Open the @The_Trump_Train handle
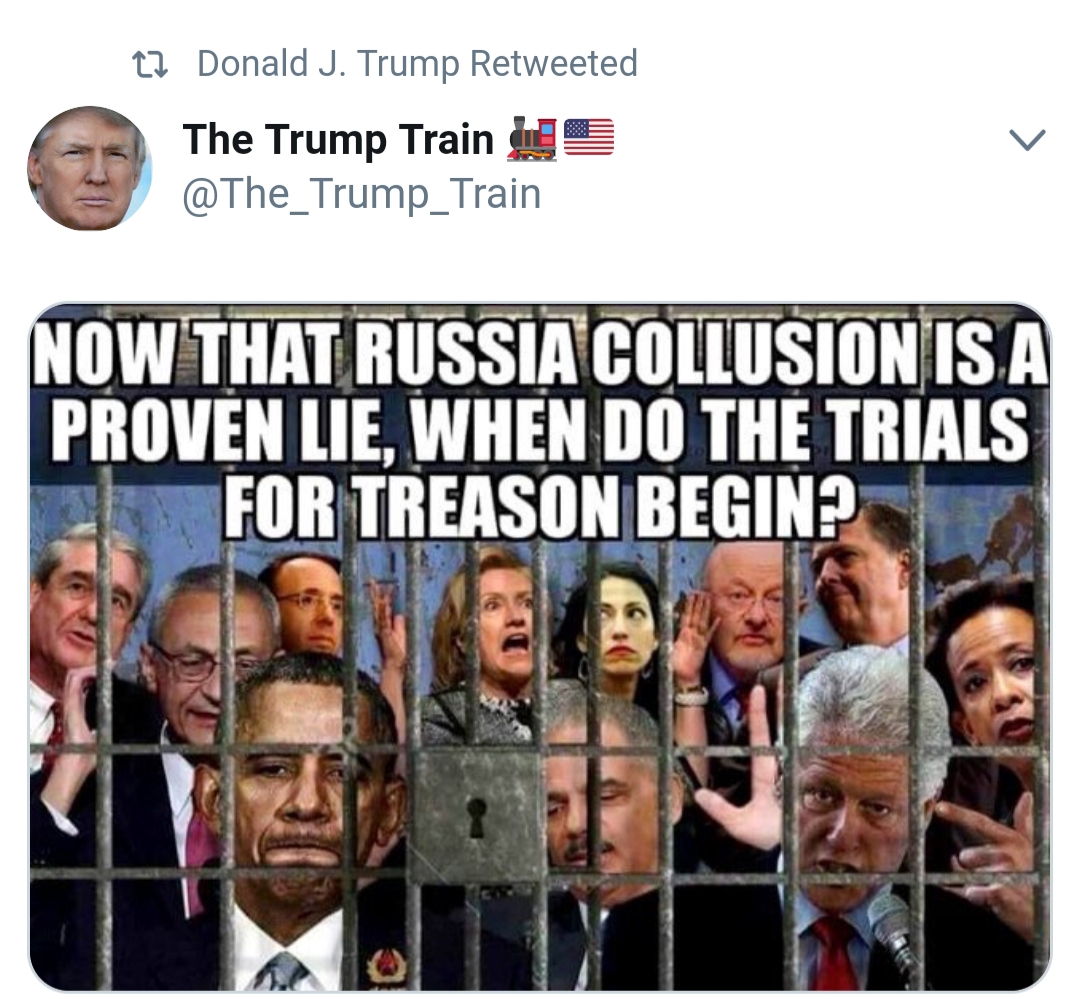Viewport: 1080px width, 999px height. [362, 194]
